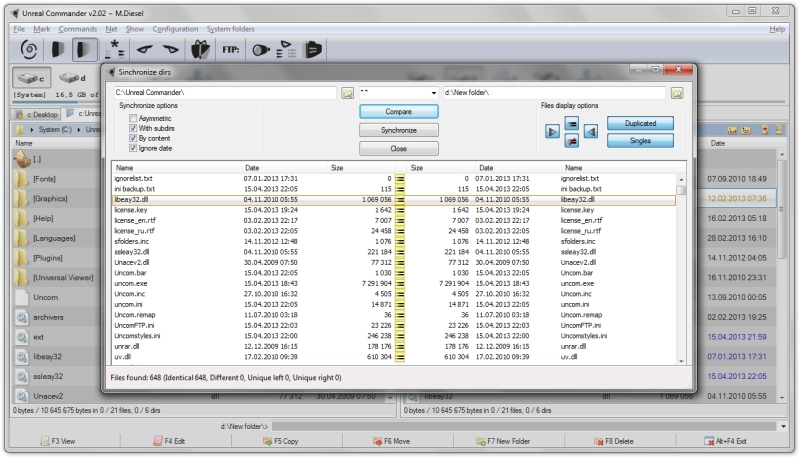Click the Close button in the sync dialog
The image size is (800, 458).
click(x=398, y=148)
